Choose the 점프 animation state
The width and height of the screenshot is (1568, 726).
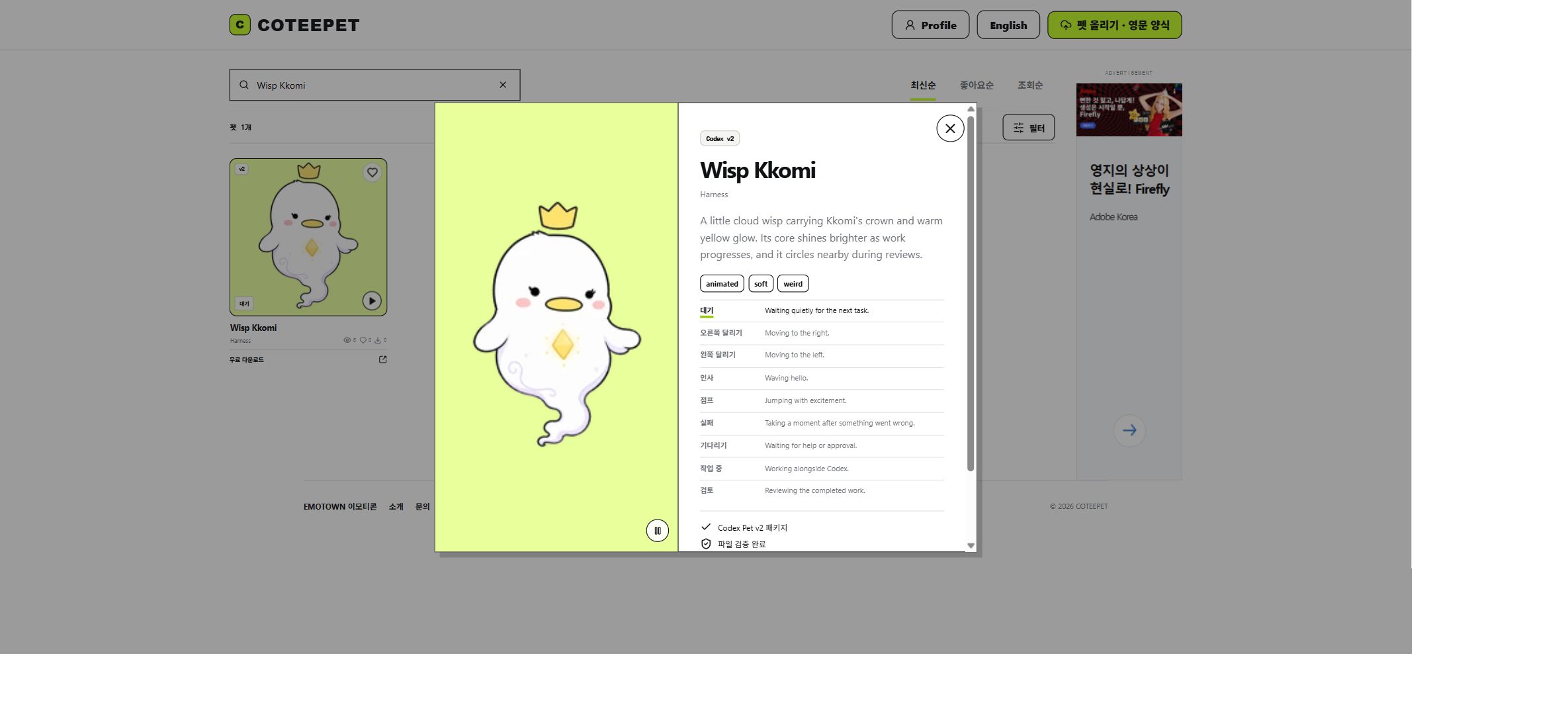click(x=822, y=400)
